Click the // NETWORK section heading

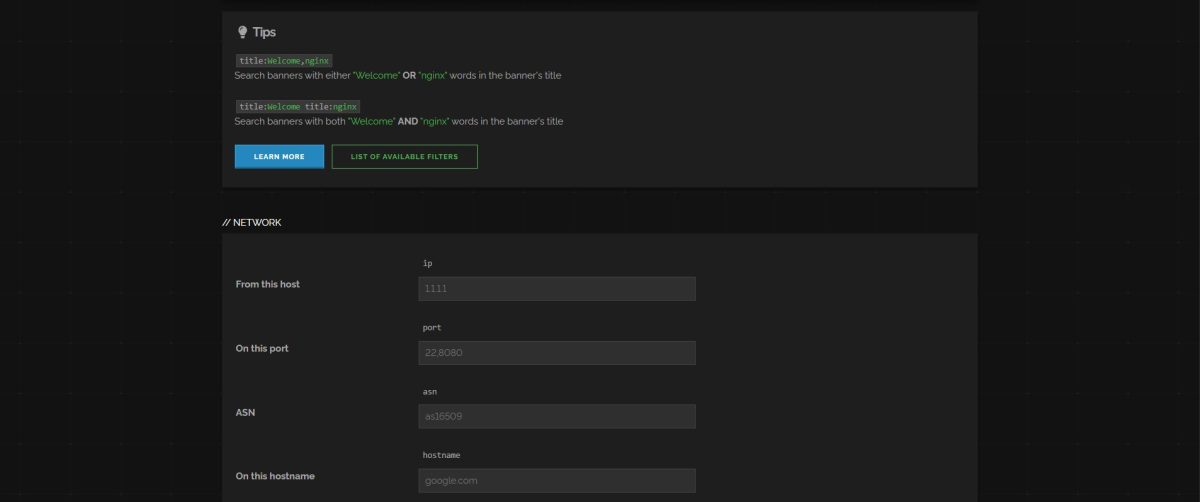pos(252,222)
